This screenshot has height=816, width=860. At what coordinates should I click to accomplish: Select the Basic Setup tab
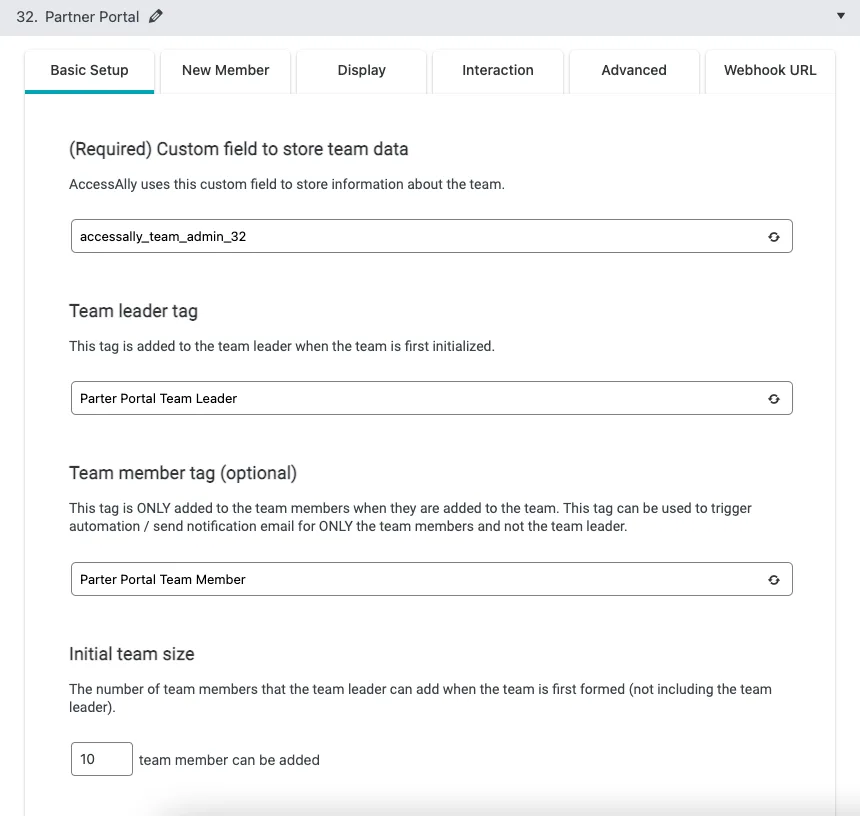pos(89,70)
